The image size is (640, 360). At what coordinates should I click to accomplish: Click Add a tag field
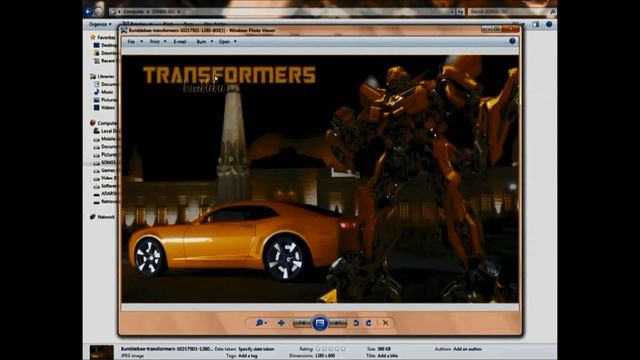click(x=247, y=356)
